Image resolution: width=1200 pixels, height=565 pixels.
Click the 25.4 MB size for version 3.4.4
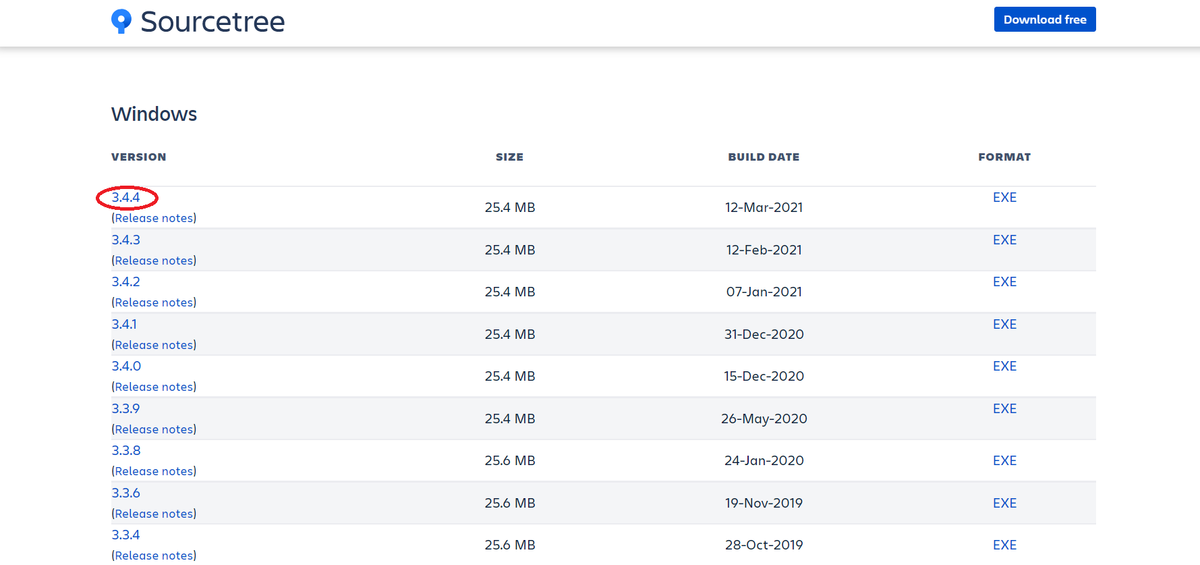point(510,208)
